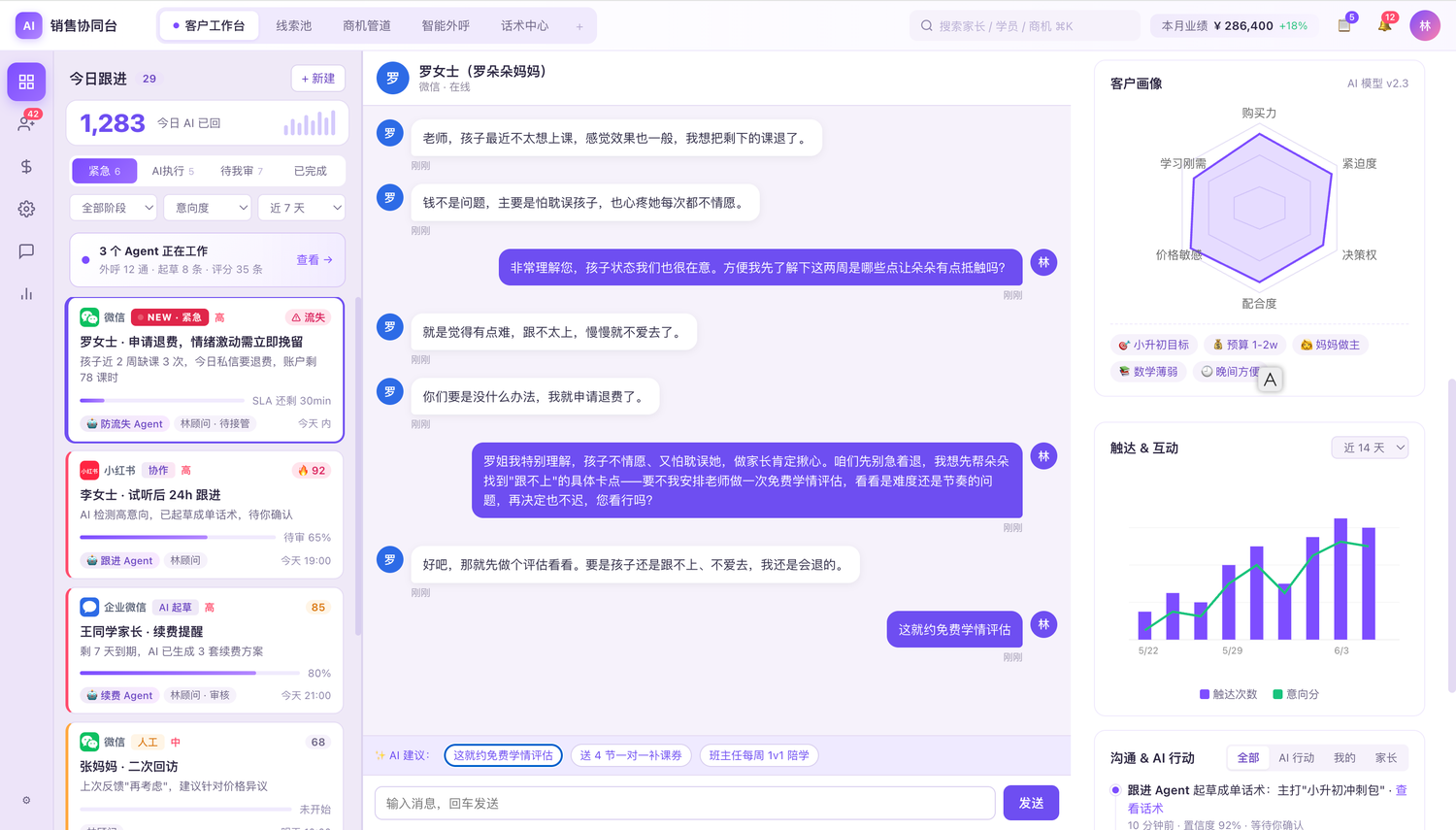Click the 80% progress bar on 续费提醒 card
The height and width of the screenshot is (830, 1456).
[189, 673]
